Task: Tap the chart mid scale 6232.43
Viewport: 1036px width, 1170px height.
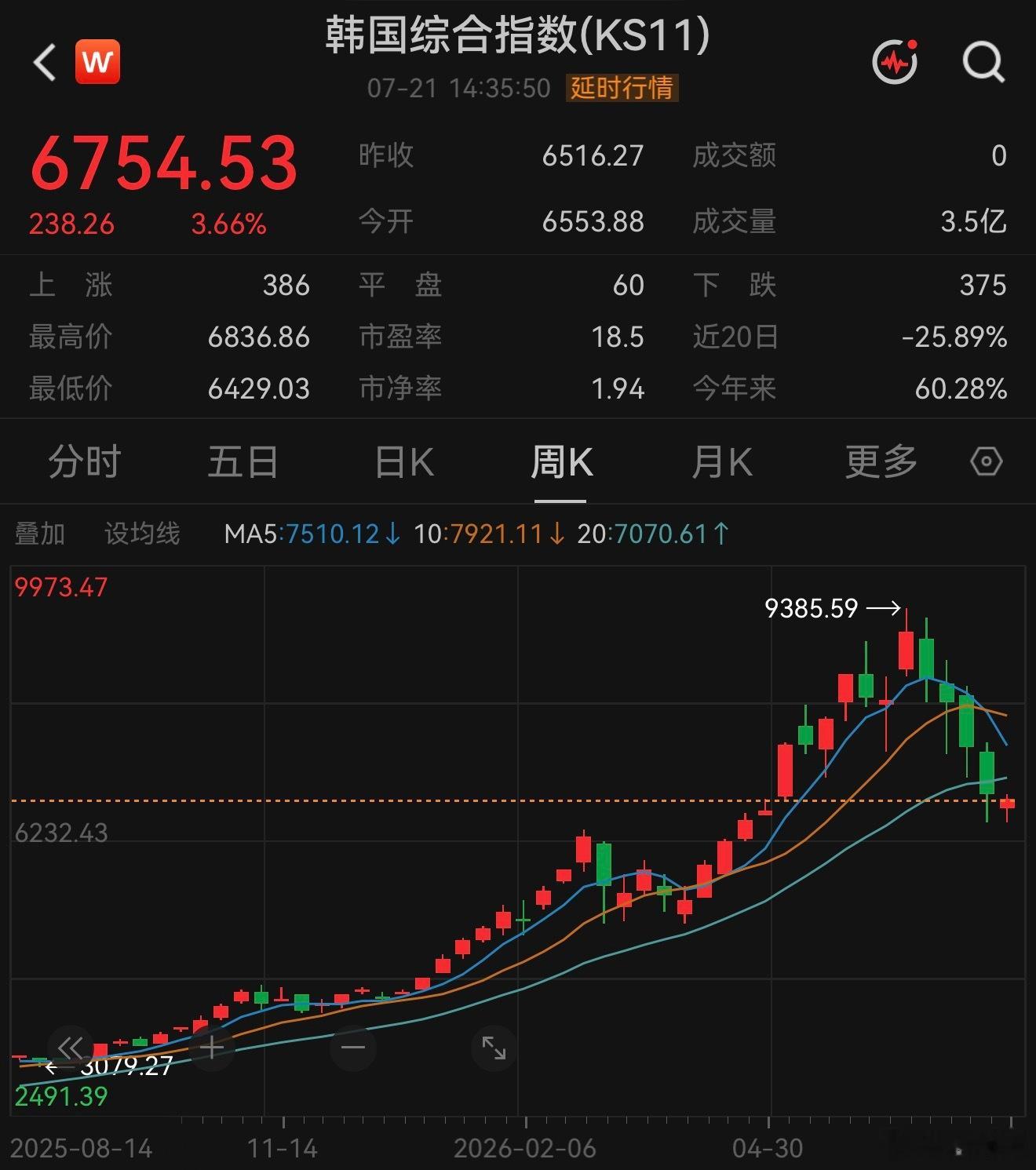Action: coord(60,833)
